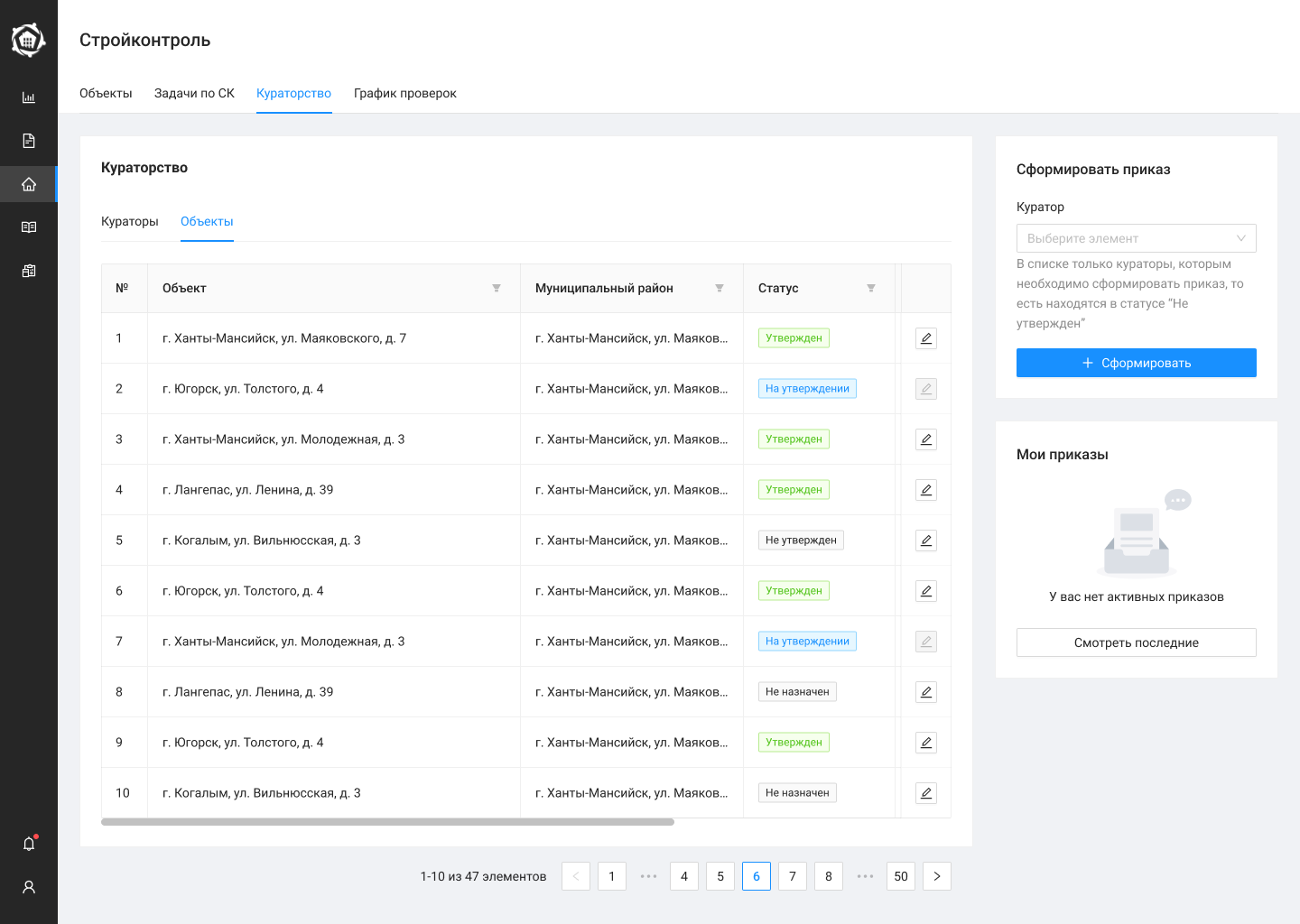
Task: Click the horizontal table scrollbar
Action: 388,822
